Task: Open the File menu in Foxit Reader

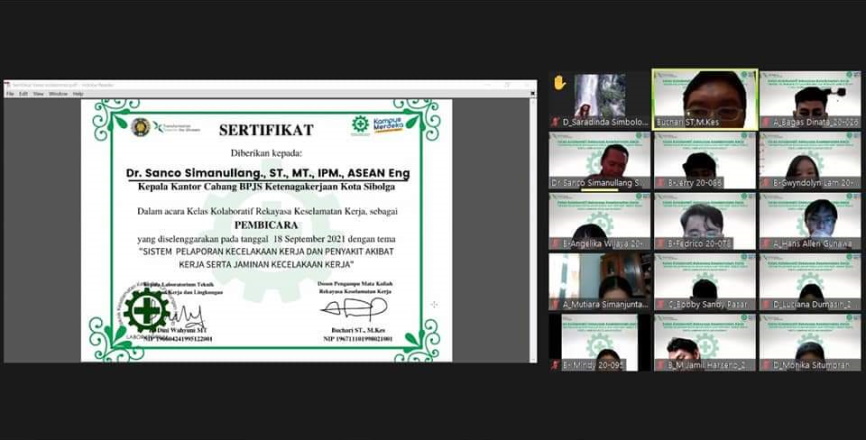Action: [x=10, y=94]
